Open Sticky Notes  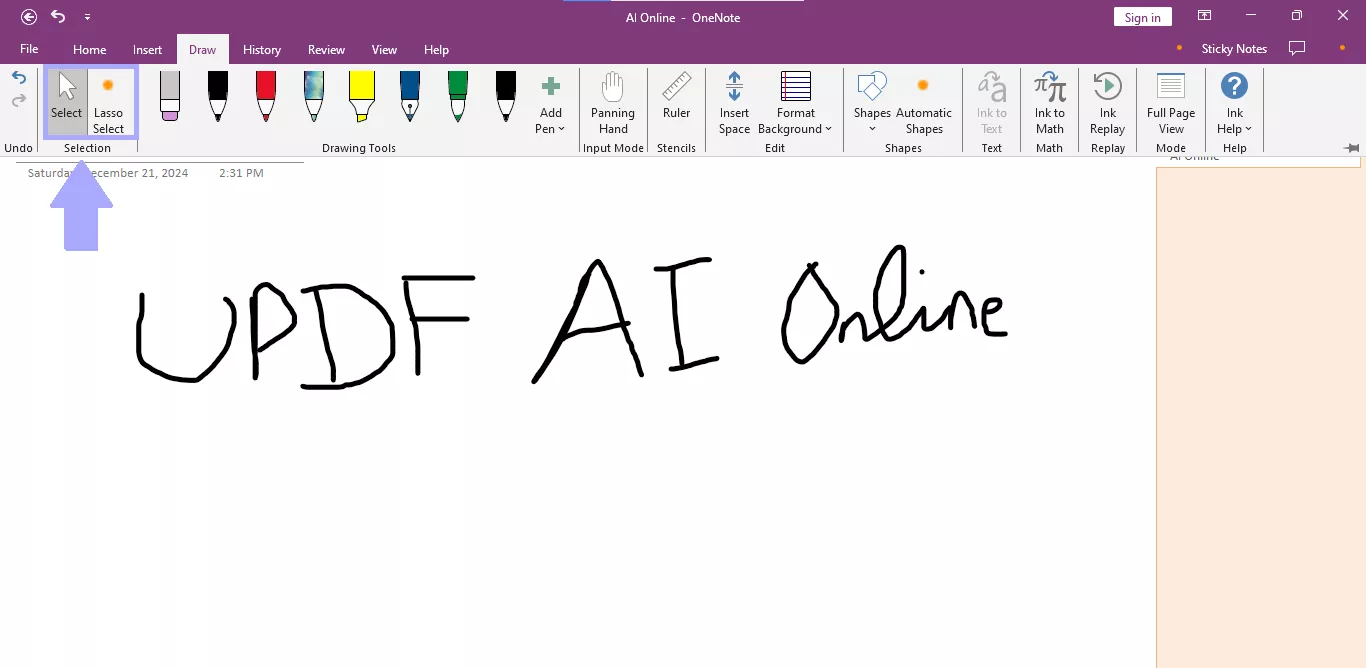(1233, 48)
